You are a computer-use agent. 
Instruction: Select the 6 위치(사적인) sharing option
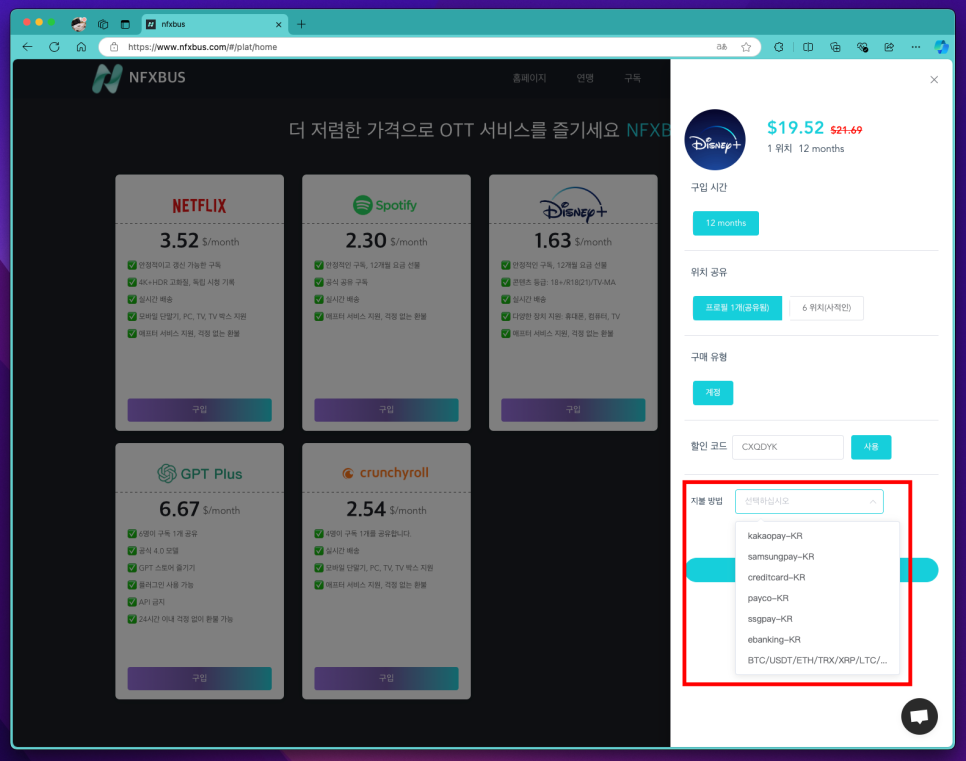[x=826, y=307]
